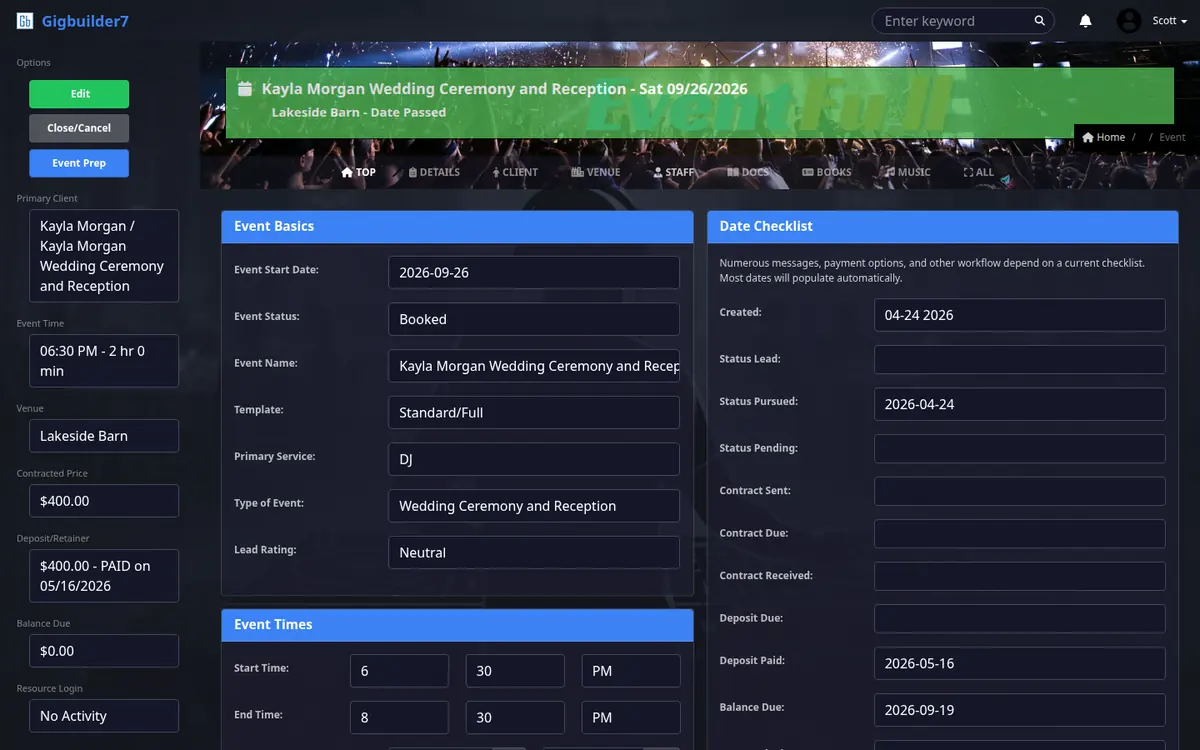Click the empty Contract Received field

(1019, 576)
